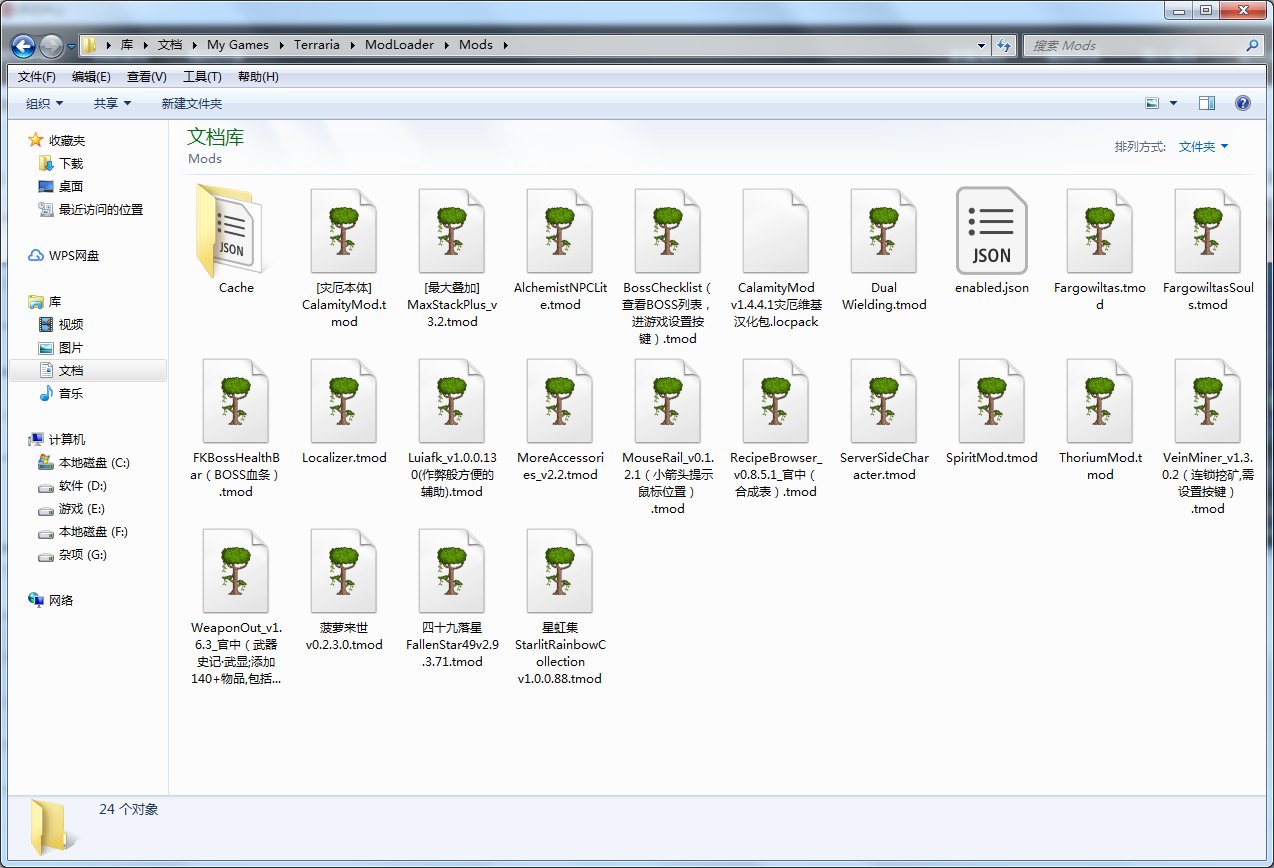The image size is (1274, 868).
Task: Open the 编辑(E) menu
Action: (91, 77)
